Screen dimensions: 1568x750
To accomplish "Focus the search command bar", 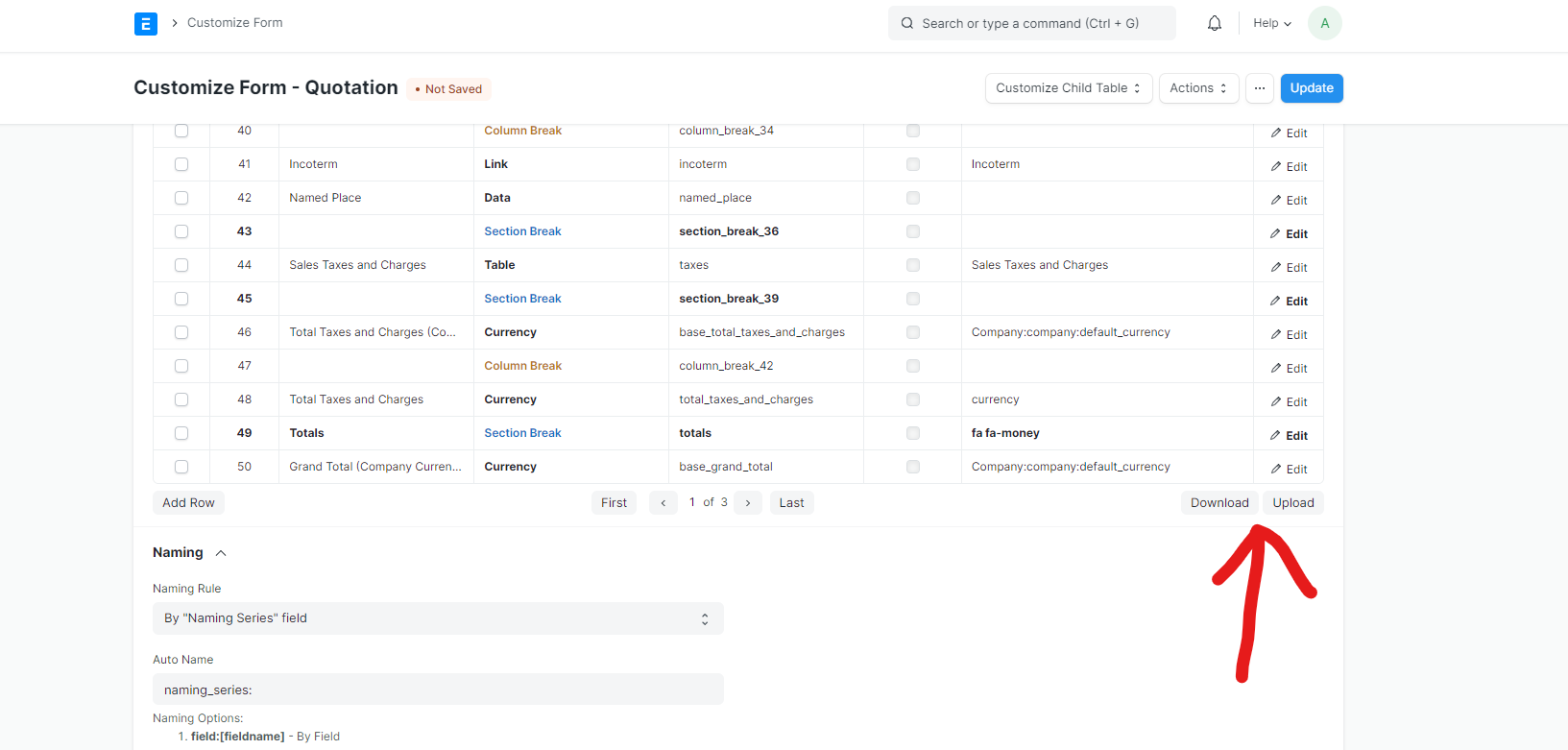I will [x=1032, y=23].
